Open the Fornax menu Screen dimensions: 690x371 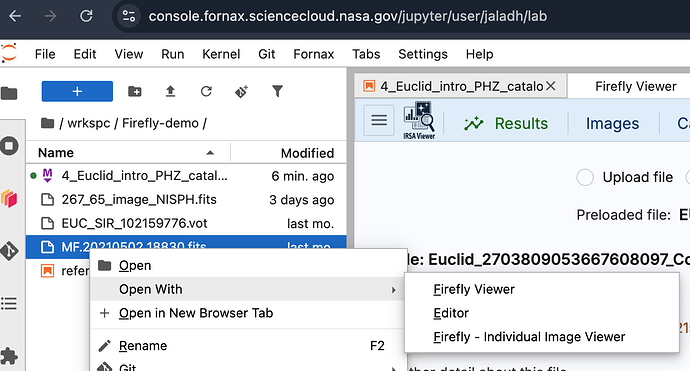[x=314, y=54]
